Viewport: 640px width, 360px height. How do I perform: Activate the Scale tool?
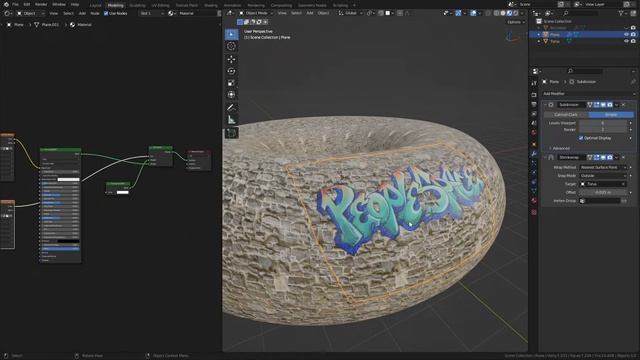point(231,83)
